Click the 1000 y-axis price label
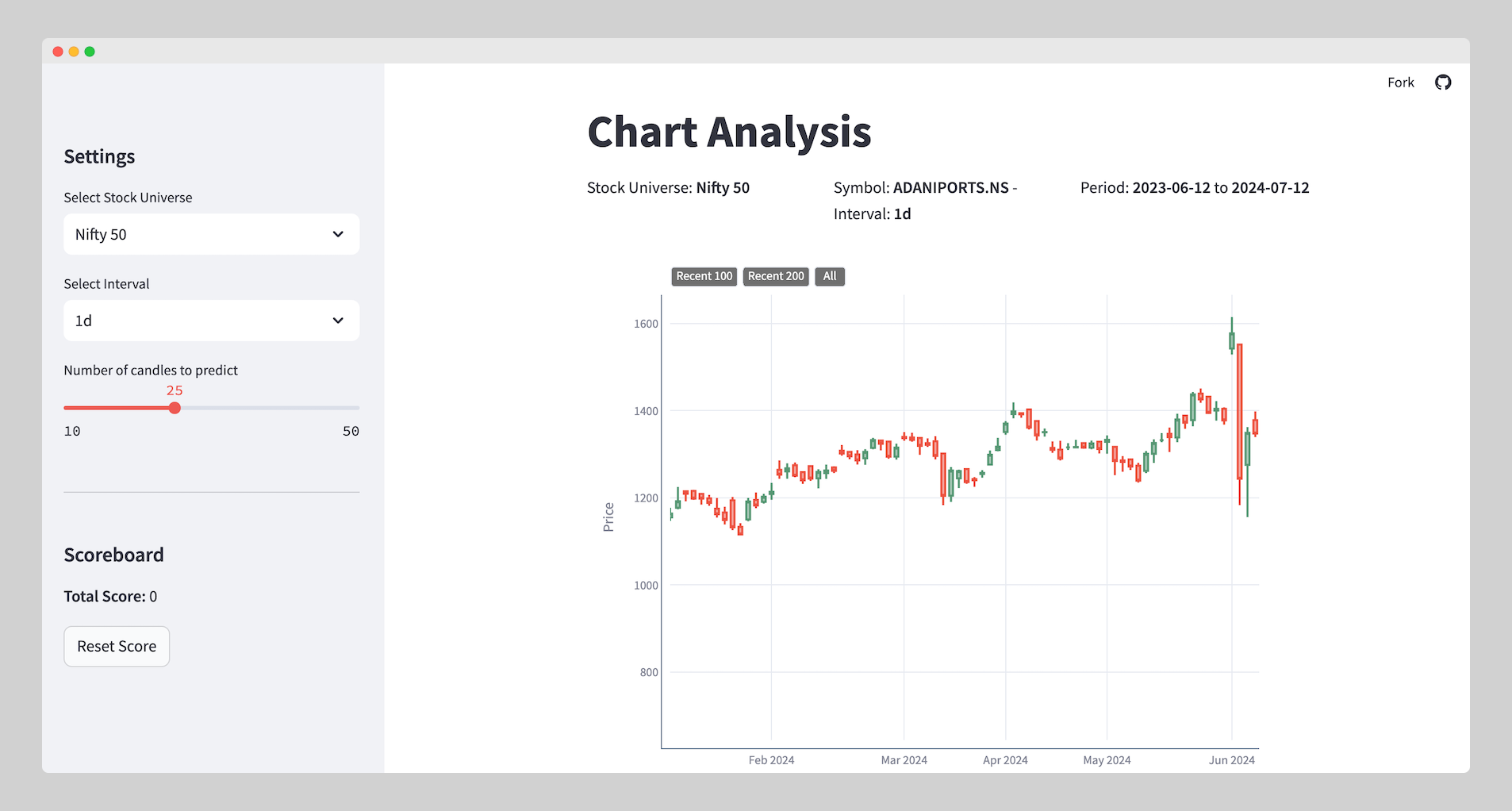Image resolution: width=1512 pixels, height=811 pixels. pos(646,586)
